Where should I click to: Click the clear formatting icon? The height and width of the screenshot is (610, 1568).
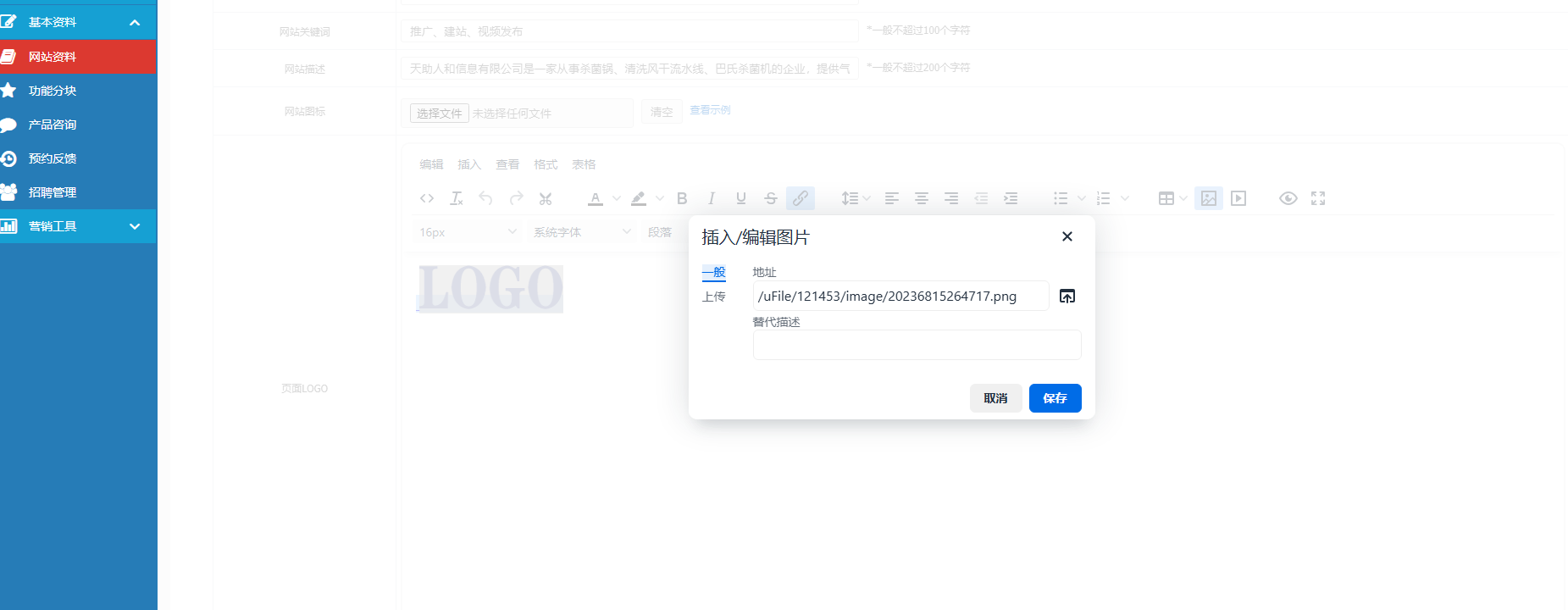point(457,198)
